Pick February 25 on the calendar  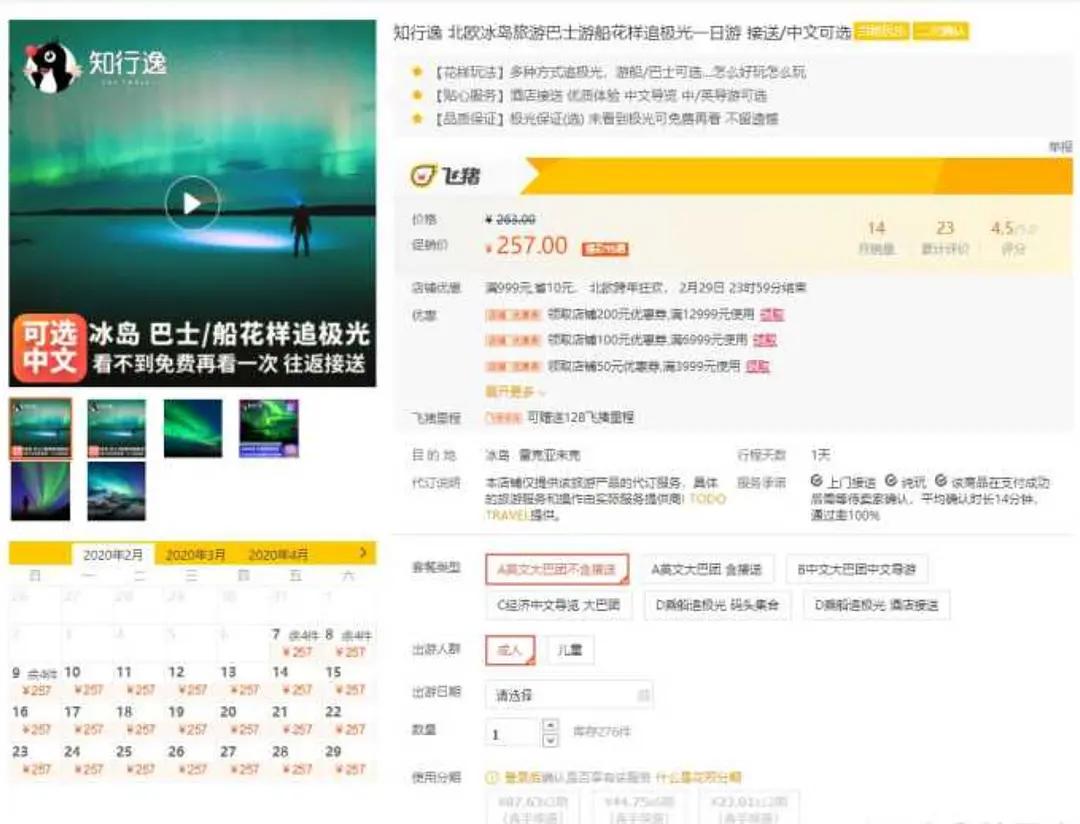pos(139,760)
